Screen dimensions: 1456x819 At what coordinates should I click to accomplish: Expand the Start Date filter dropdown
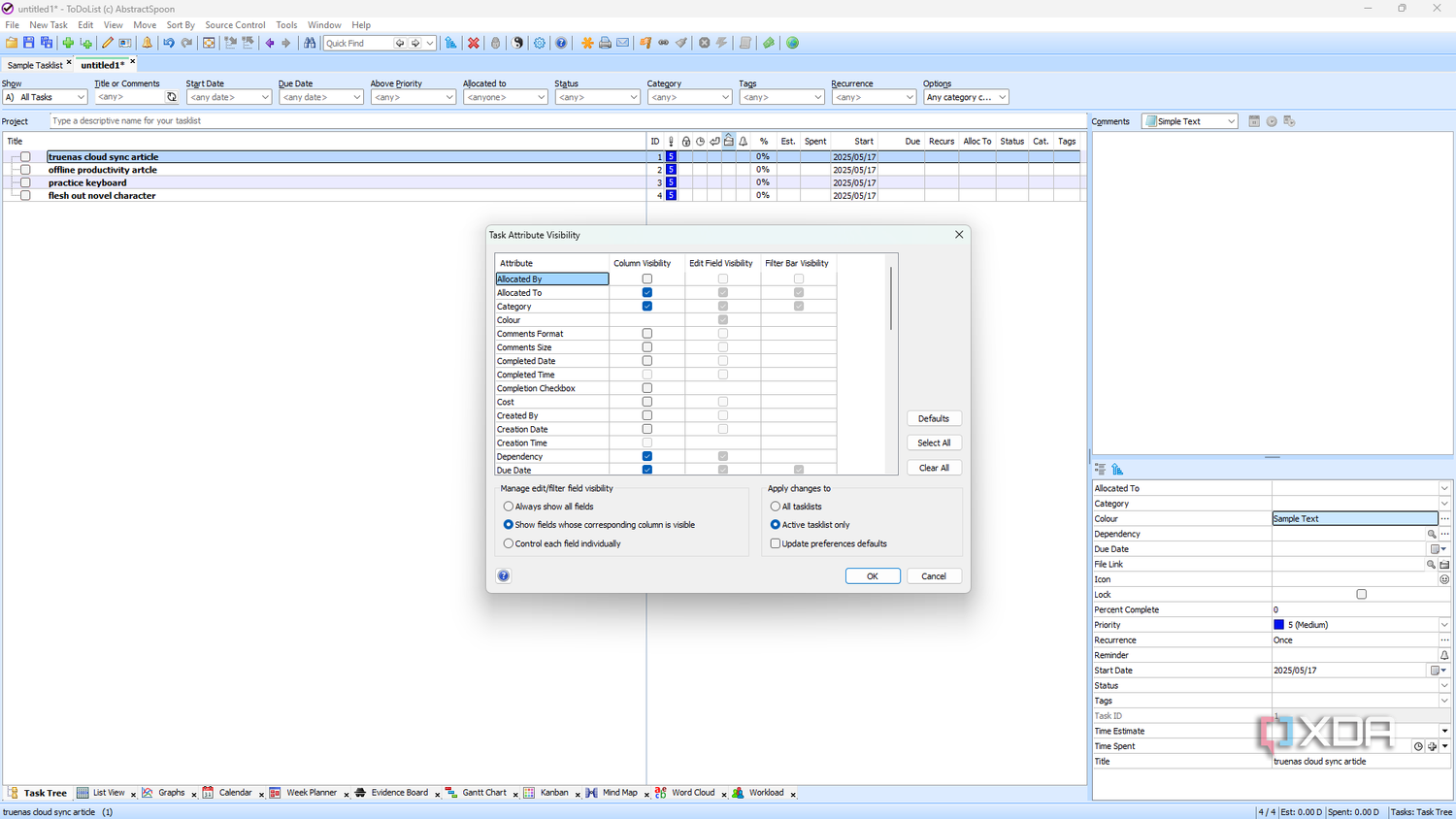point(229,97)
